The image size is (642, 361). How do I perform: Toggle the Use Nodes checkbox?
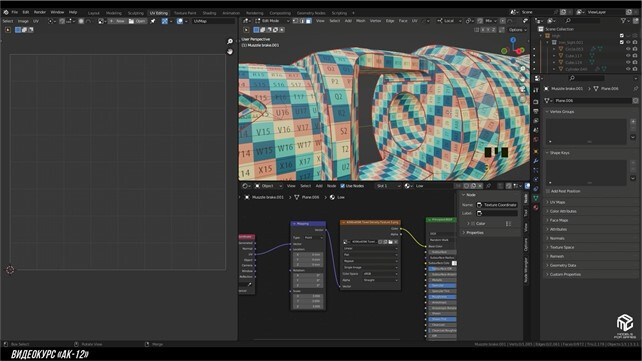(x=343, y=186)
